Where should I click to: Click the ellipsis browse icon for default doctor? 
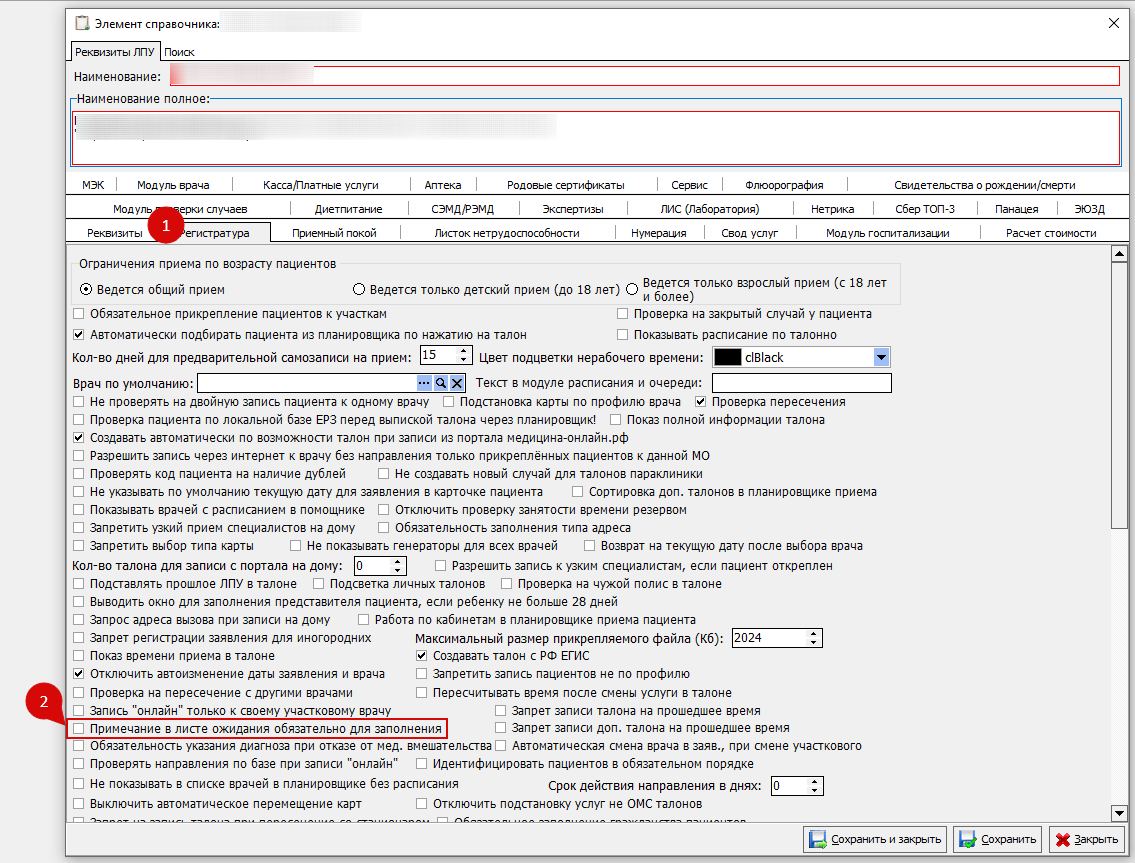424,383
